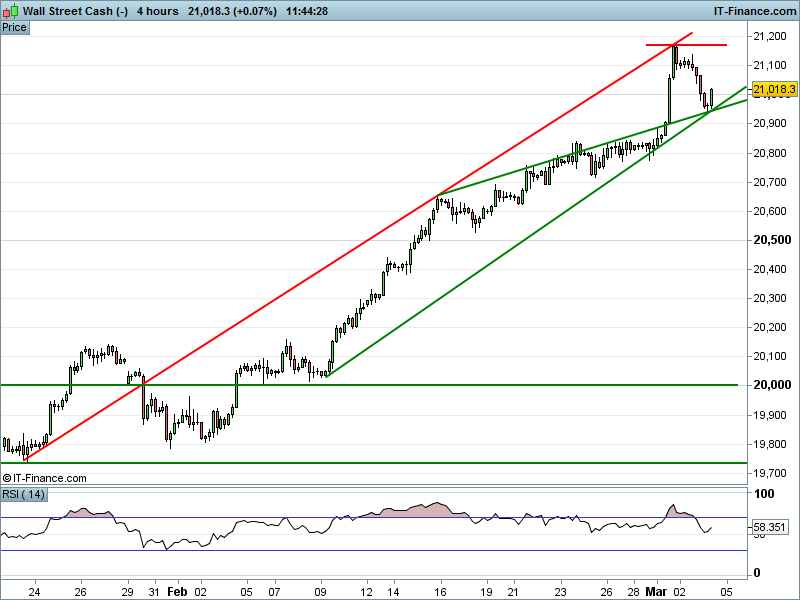800x600 pixels.
Task: Click the 16 date label on the time axis
Action: (x=440, y=592)
